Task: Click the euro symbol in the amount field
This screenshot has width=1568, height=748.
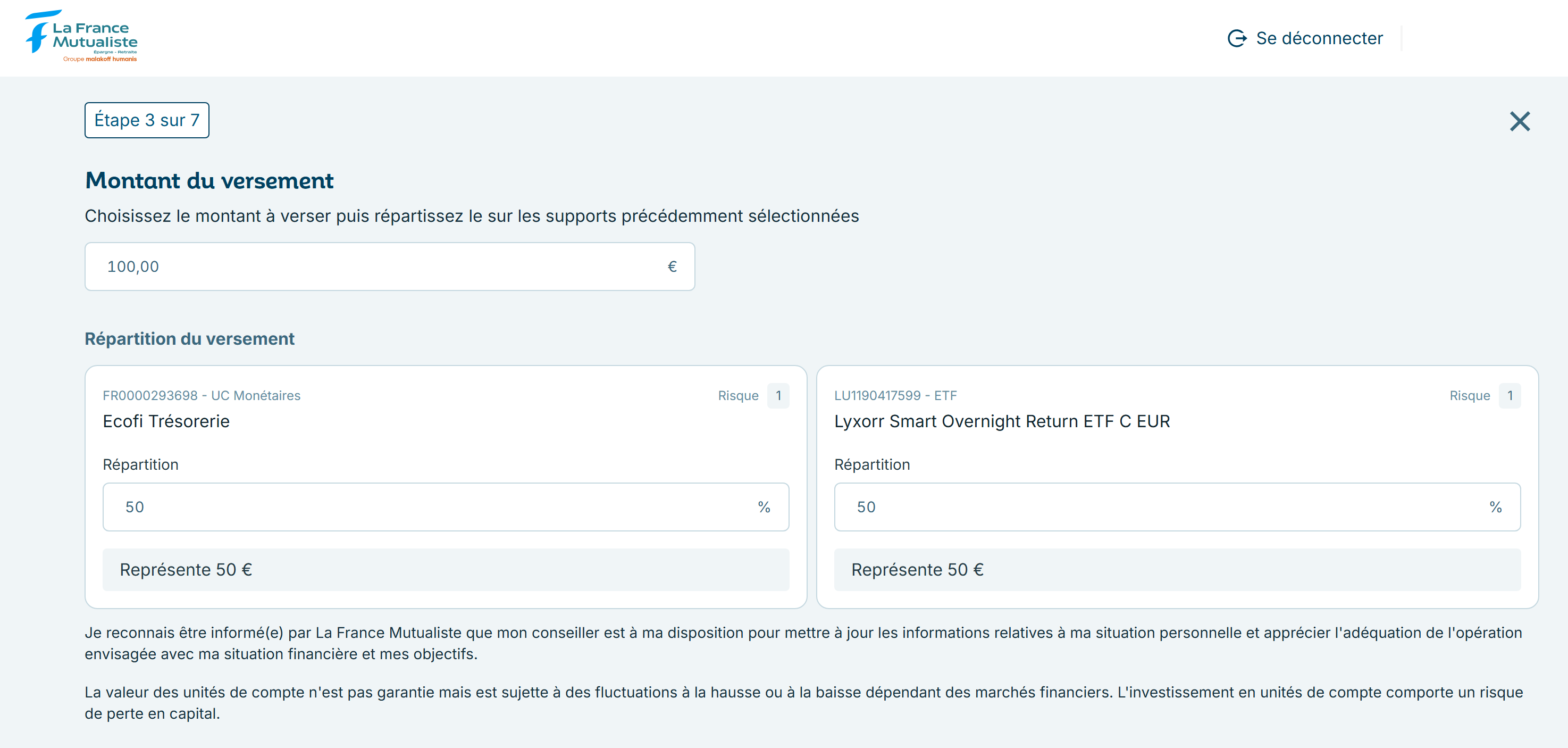Action: [672, 266]
